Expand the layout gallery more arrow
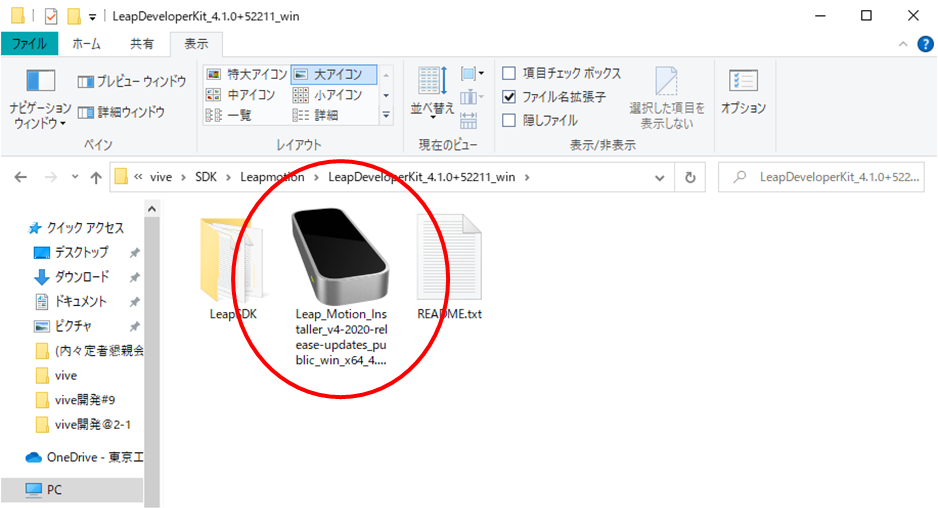Image resolution: width=938 pixels, height=508 pixels. 386,115
